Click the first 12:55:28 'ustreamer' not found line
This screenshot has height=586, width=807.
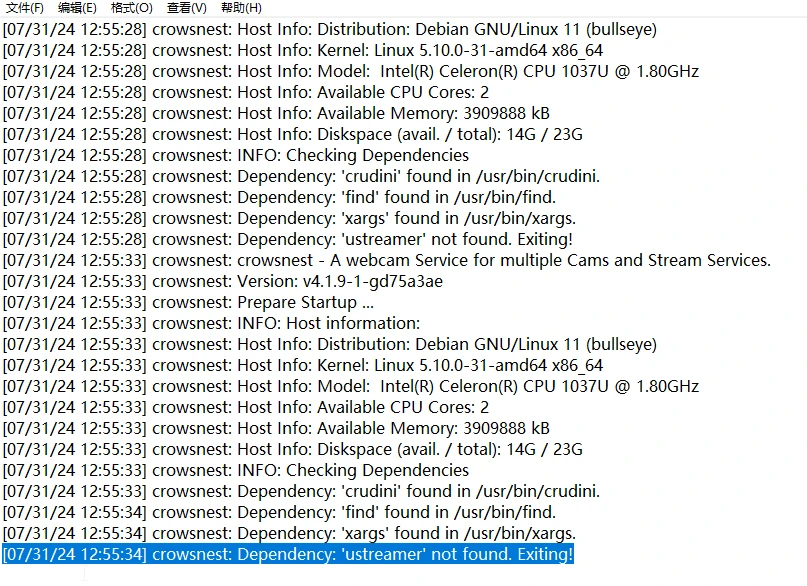(x=288, y=239)
